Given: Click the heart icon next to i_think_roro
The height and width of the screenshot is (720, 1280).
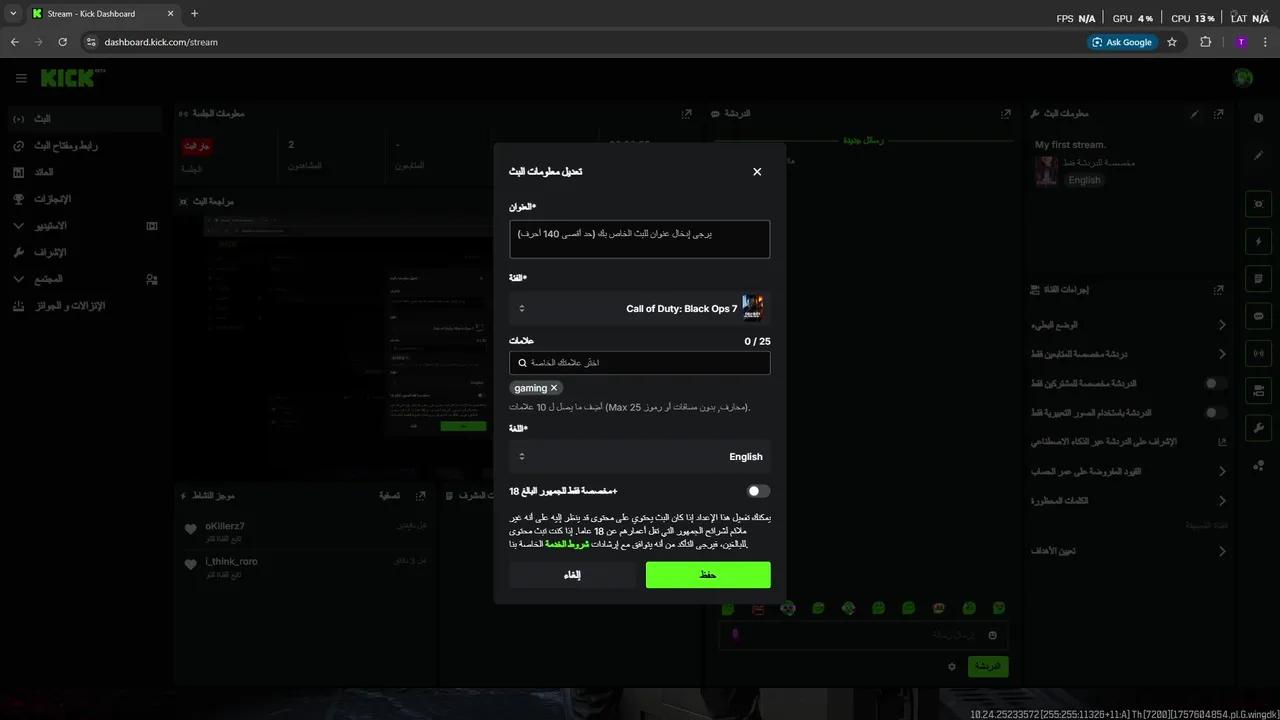Looking at the screenshot, I should (191, 565).
